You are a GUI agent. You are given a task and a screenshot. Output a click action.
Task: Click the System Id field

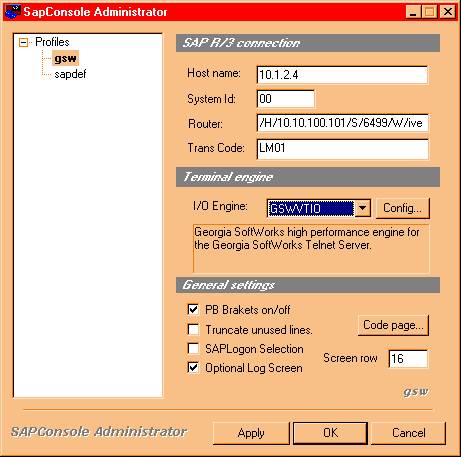pos(286,99)
